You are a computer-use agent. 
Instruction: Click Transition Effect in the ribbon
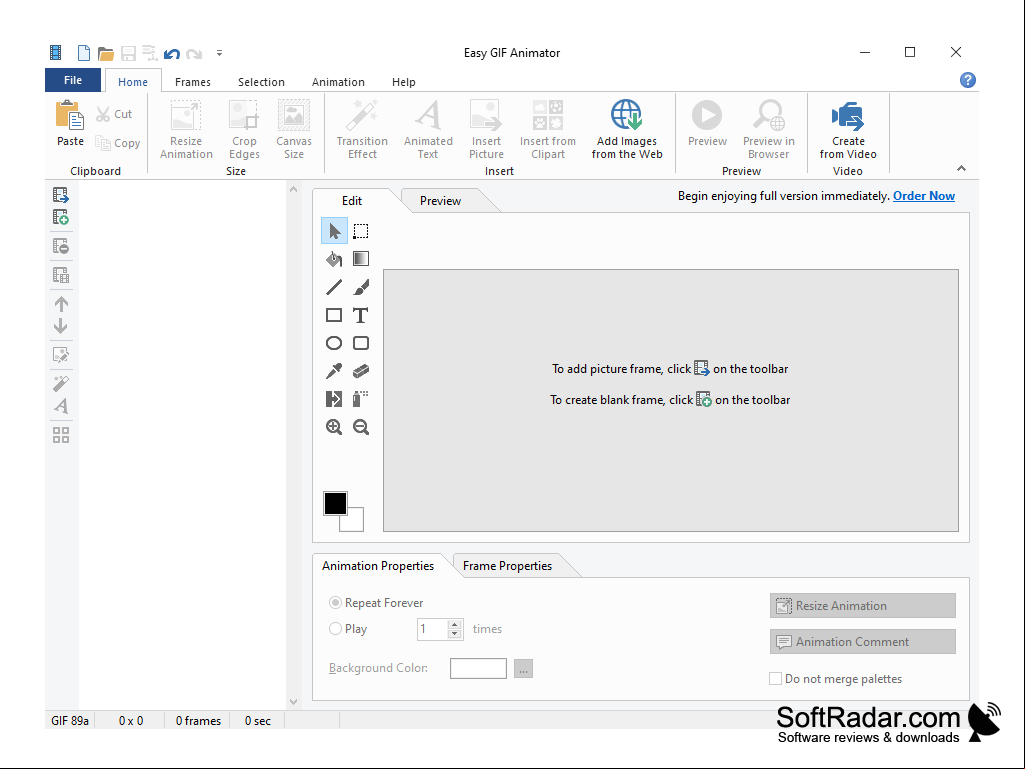click(x=362, y=129)
